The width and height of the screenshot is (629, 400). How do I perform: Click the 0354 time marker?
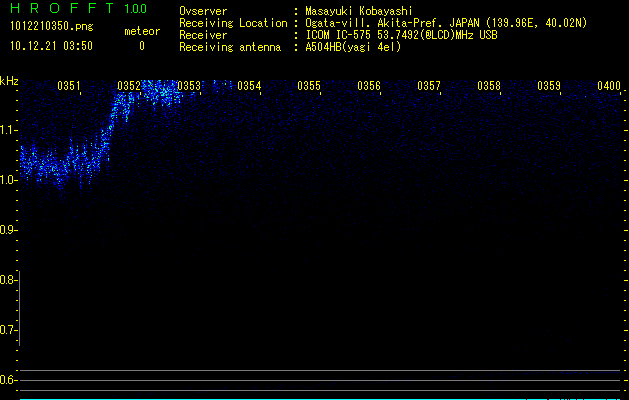click(x=249, y=86)
